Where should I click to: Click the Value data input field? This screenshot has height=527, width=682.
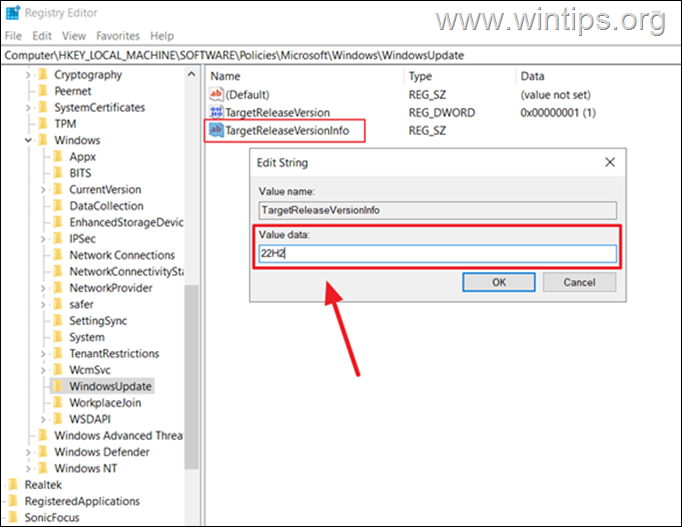(x=438, y=253)
